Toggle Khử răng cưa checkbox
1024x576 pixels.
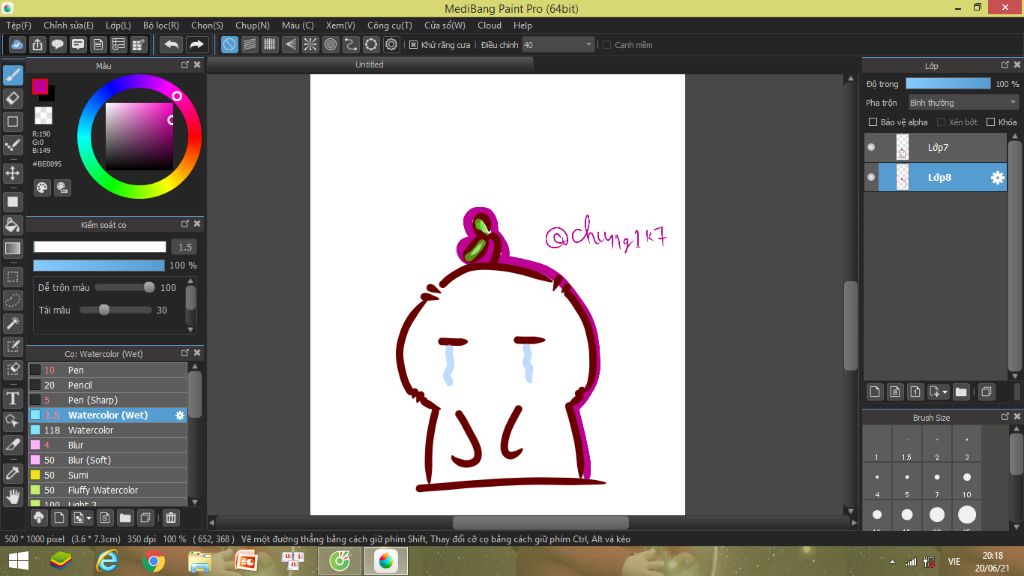point(413,45)
